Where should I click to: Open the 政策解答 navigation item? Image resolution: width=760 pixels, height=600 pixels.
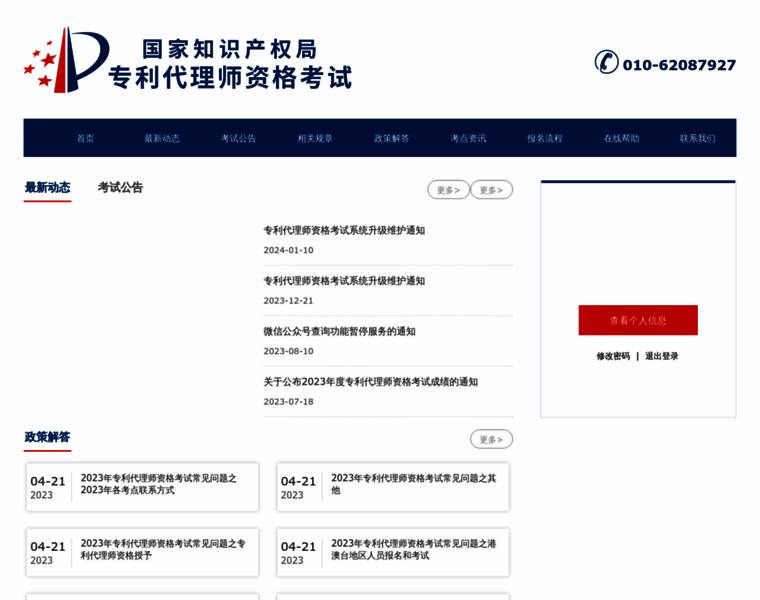pos(392,138)
